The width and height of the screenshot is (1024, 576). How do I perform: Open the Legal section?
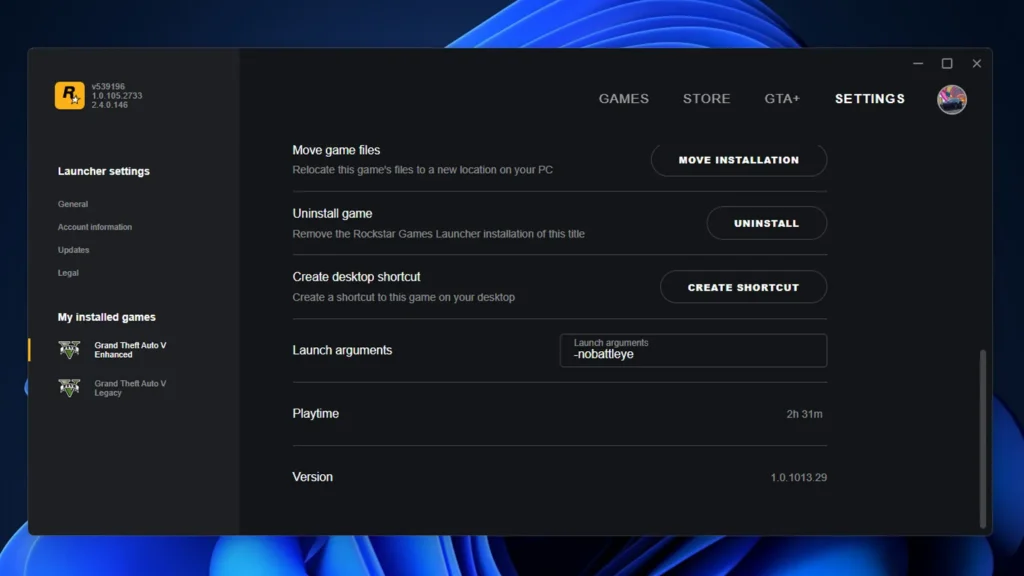click(x=67, y=272)
